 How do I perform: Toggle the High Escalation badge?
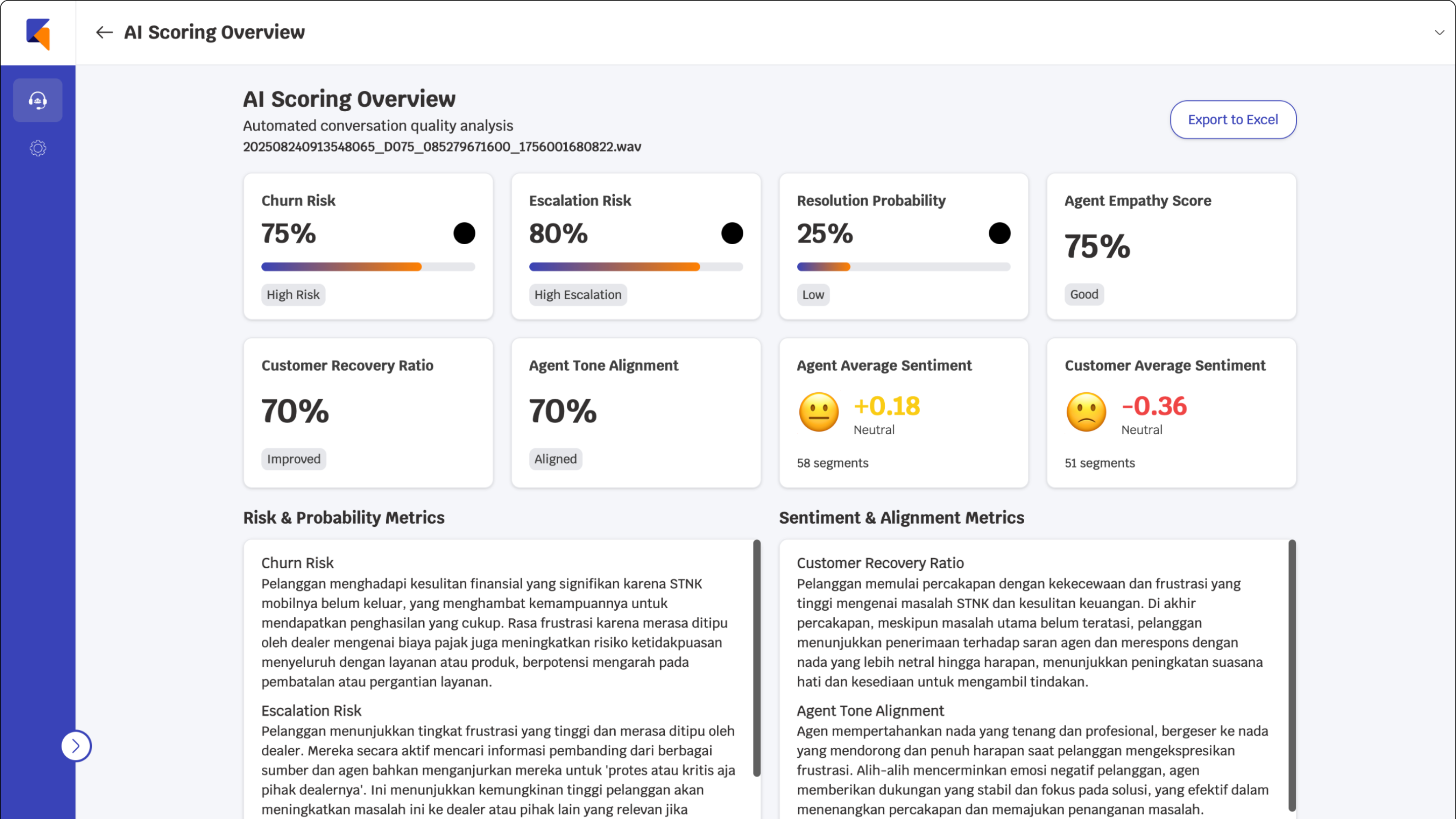tap(578, 294)
